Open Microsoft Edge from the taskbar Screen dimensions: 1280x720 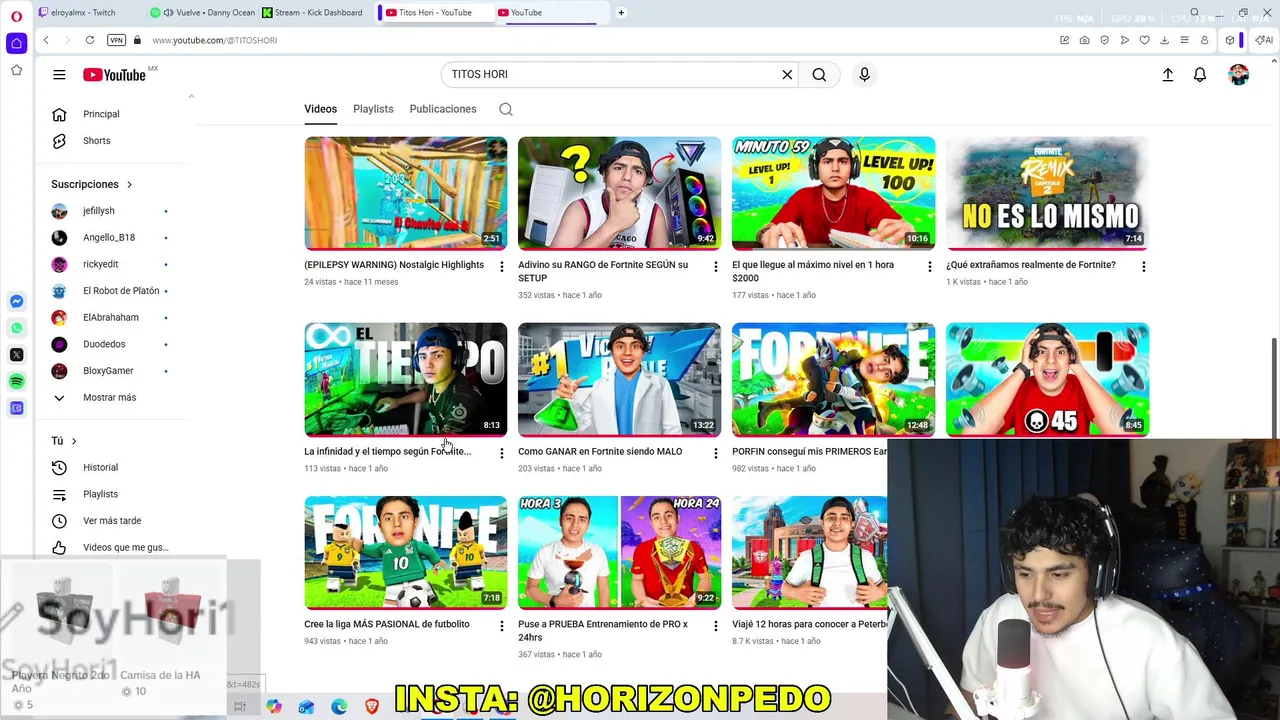click(339, 707)
